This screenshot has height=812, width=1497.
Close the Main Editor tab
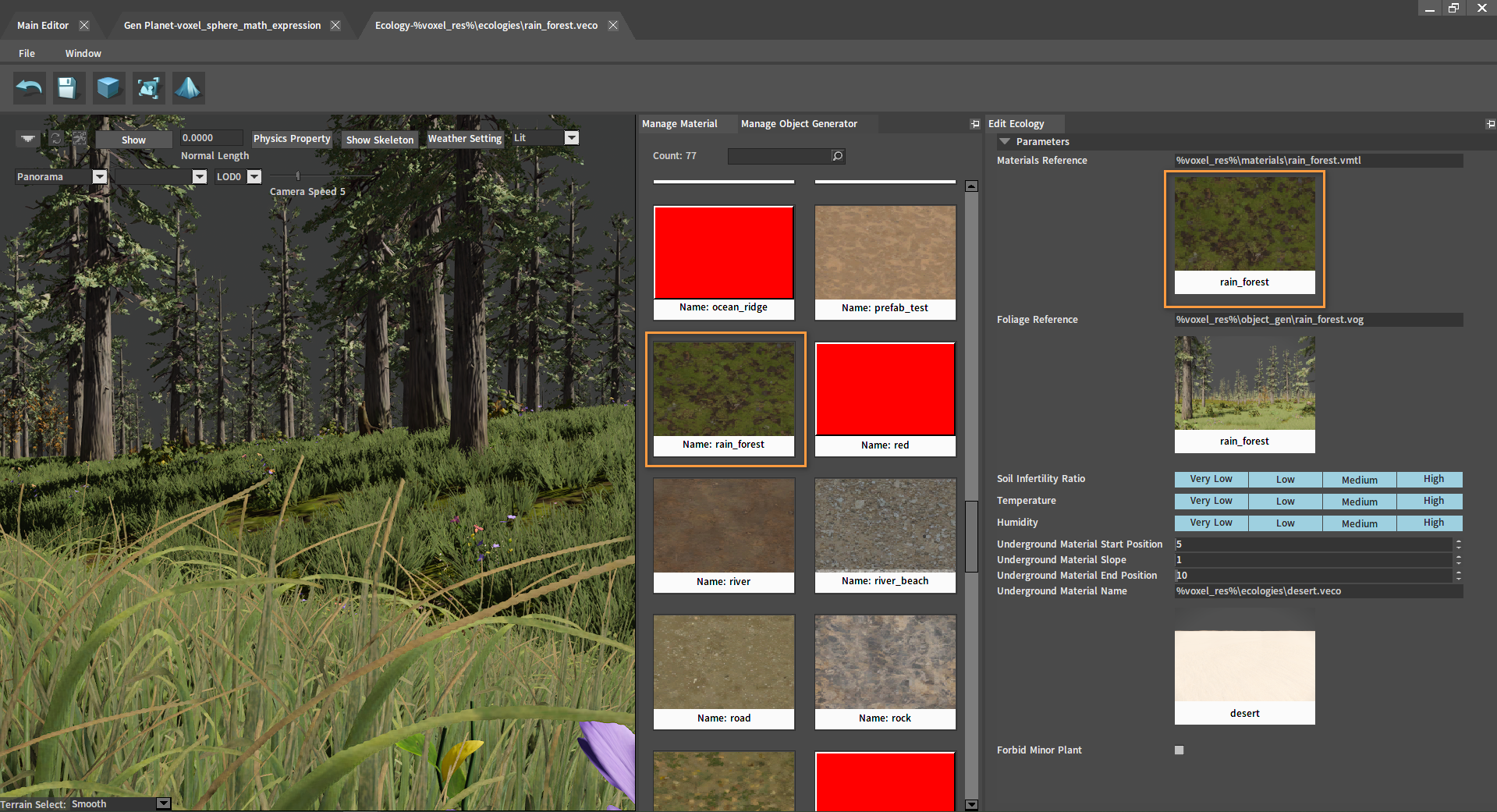(84, 25)
